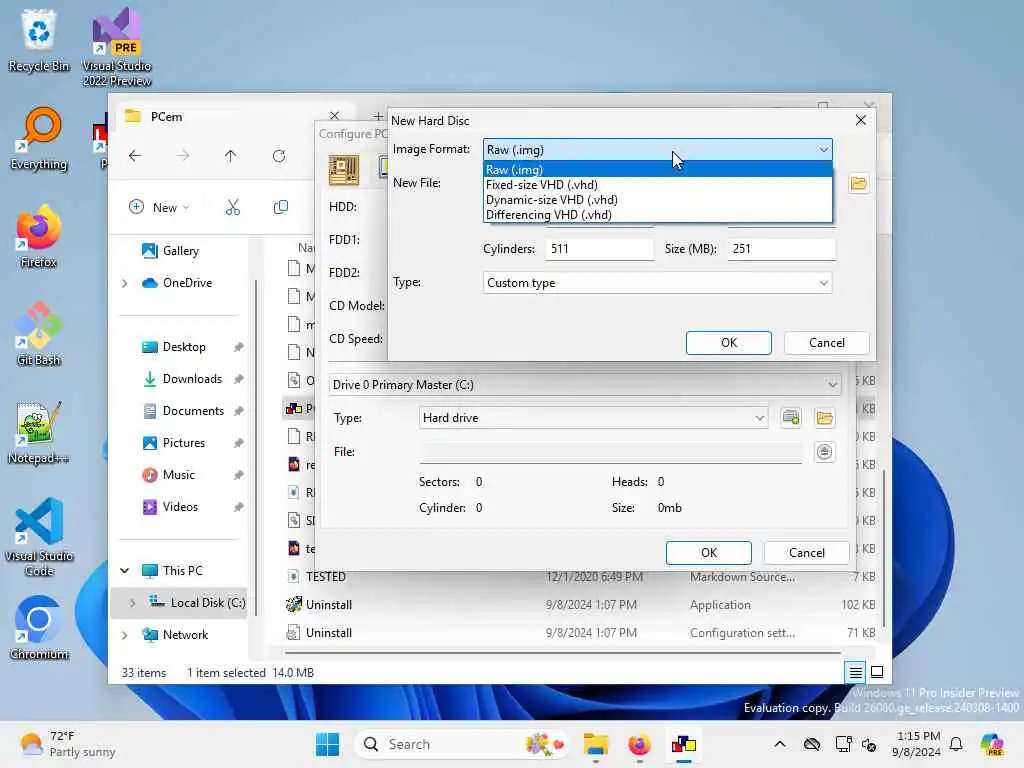This screenshot has width=1024, height=768.
Task: Click Back arrow in PCem explorer window
Action: tap(135, 156)
